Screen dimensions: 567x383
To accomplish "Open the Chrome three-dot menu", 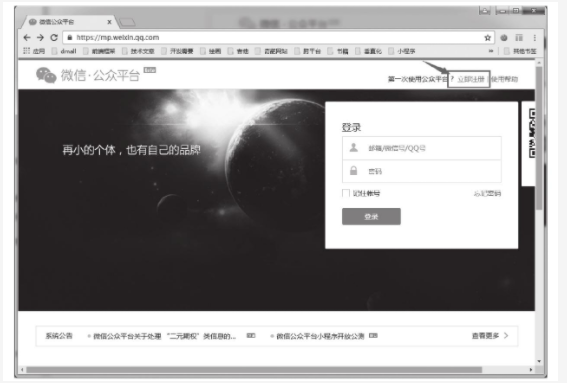I will pos(534,38).
